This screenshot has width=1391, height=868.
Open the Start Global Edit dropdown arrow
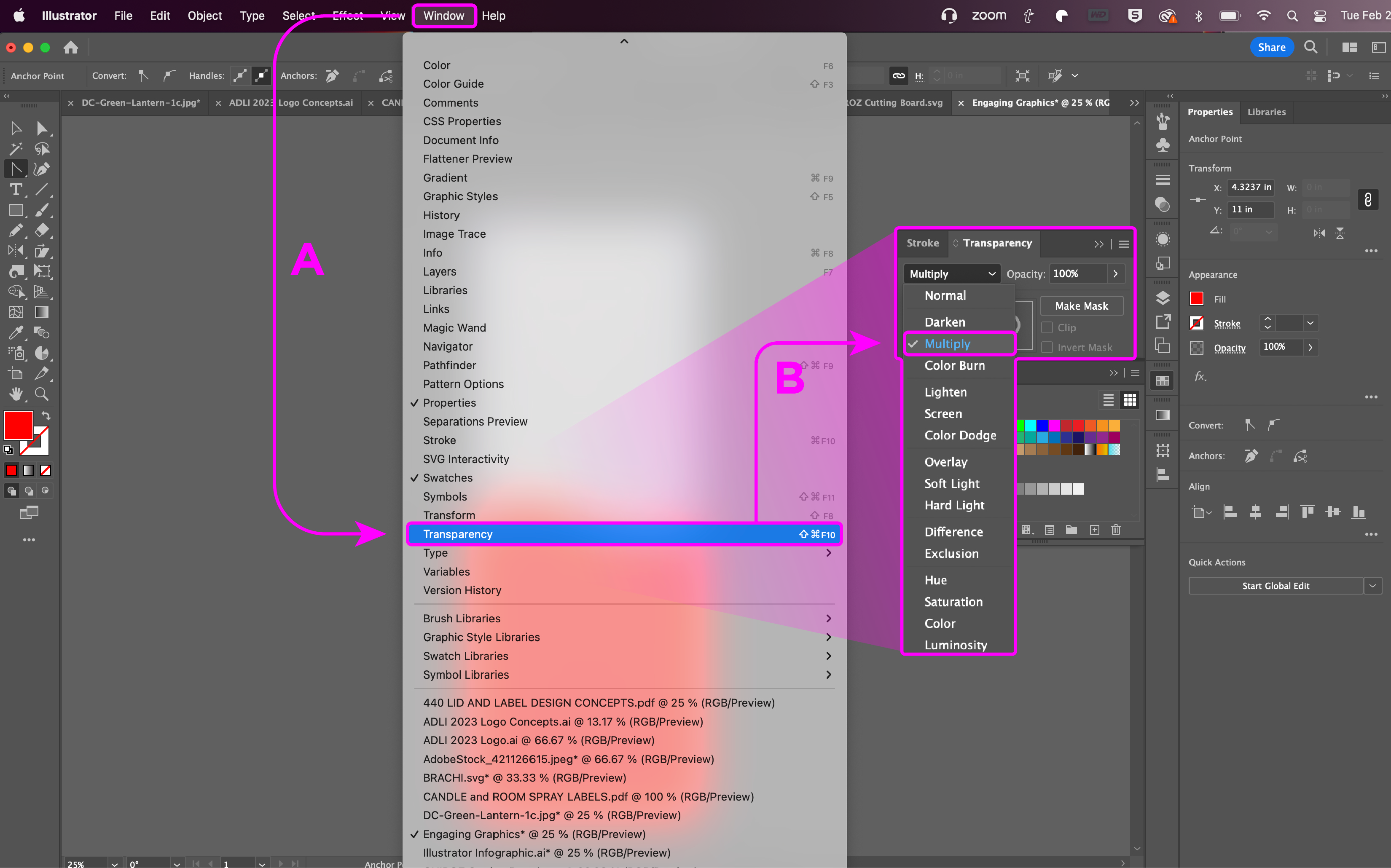pyautogui.click(x=1372, y=586)
